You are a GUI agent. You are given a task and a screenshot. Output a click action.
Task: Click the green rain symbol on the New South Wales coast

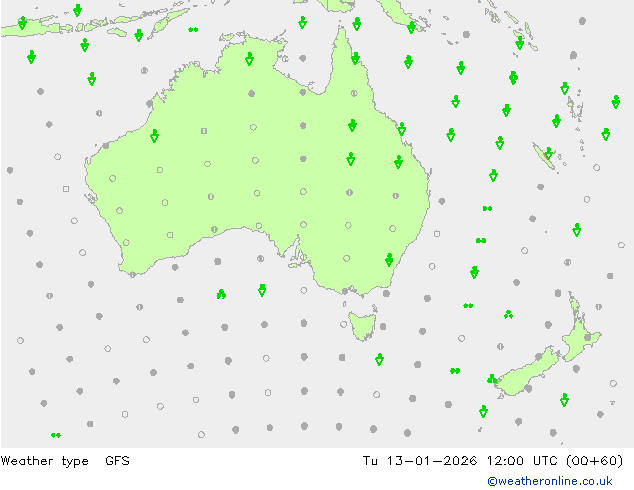pyautogui.click(x=389, y=260)
